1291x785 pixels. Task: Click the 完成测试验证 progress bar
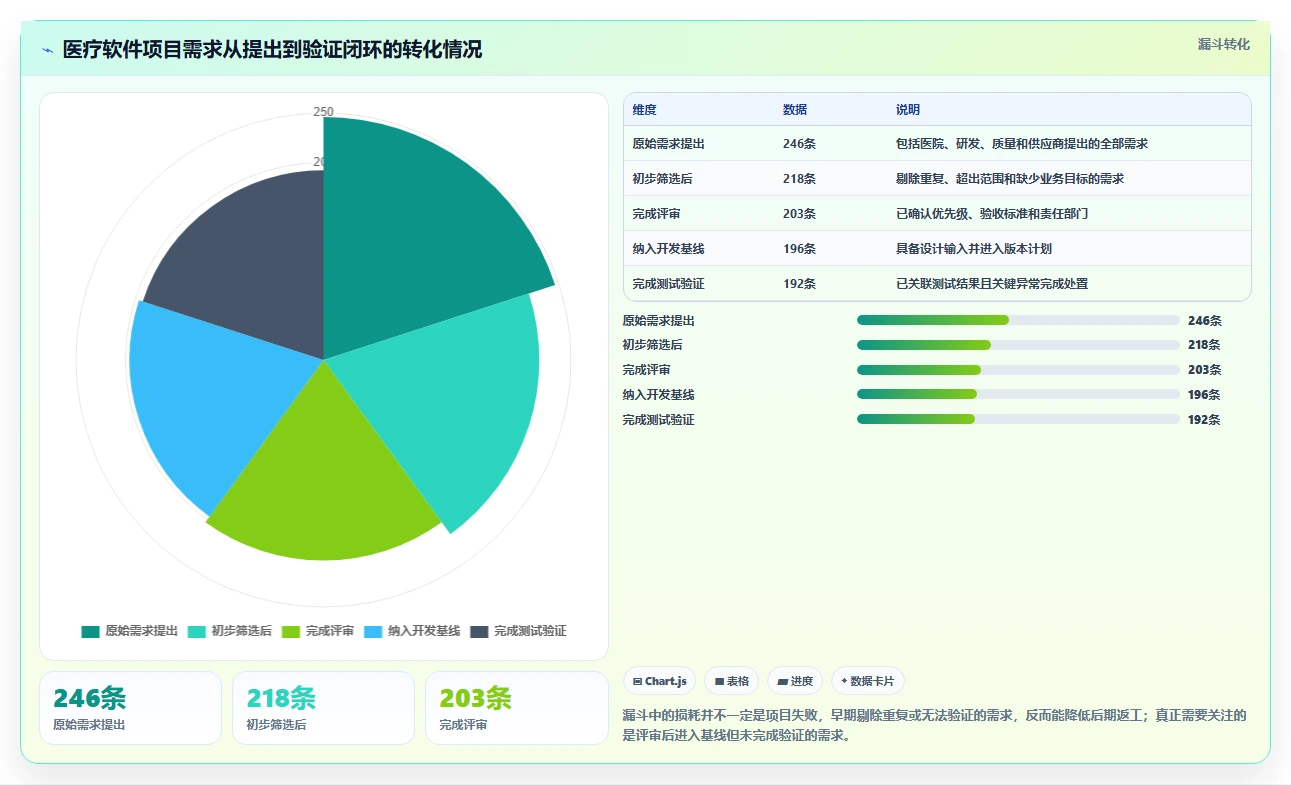(1018, 419)
